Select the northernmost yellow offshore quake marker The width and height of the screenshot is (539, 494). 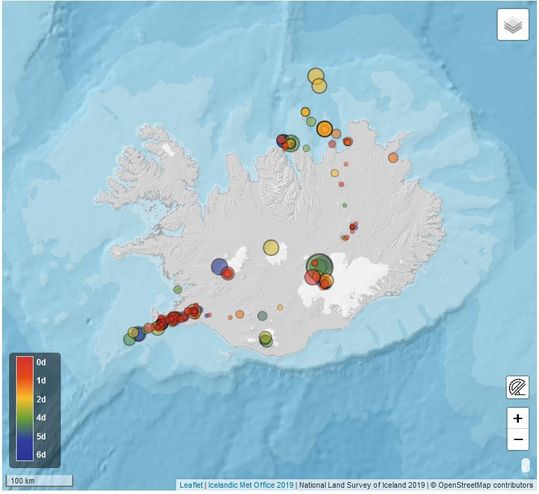pyautogui.click(x=316, y=76)
